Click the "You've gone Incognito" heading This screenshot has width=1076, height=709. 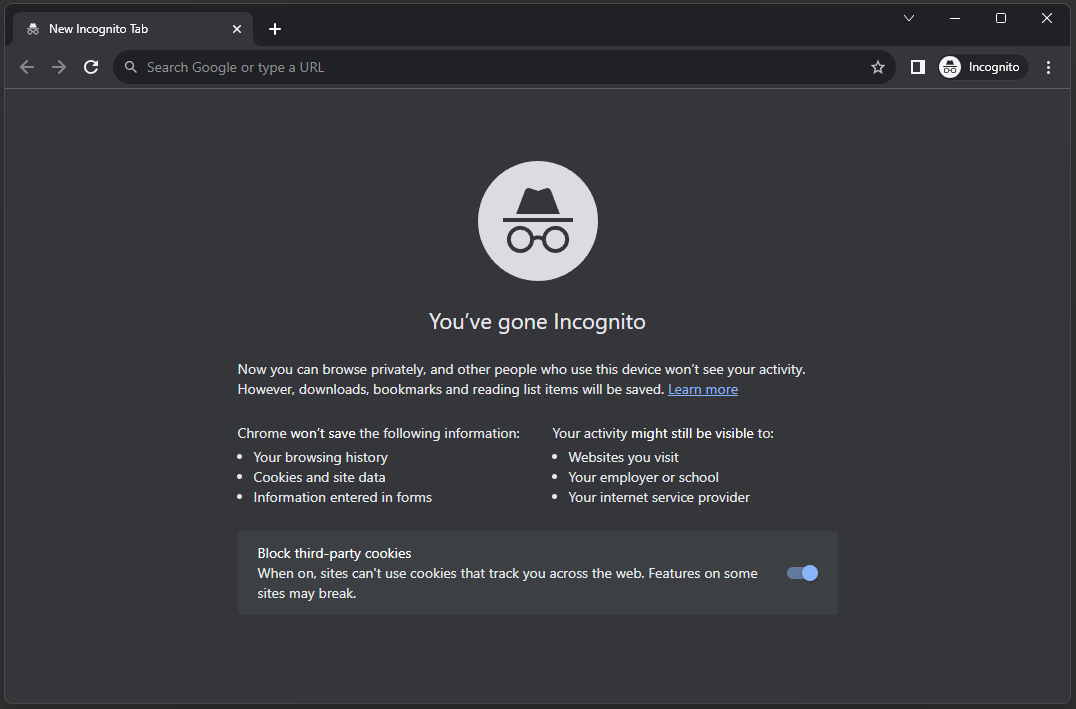537,321
